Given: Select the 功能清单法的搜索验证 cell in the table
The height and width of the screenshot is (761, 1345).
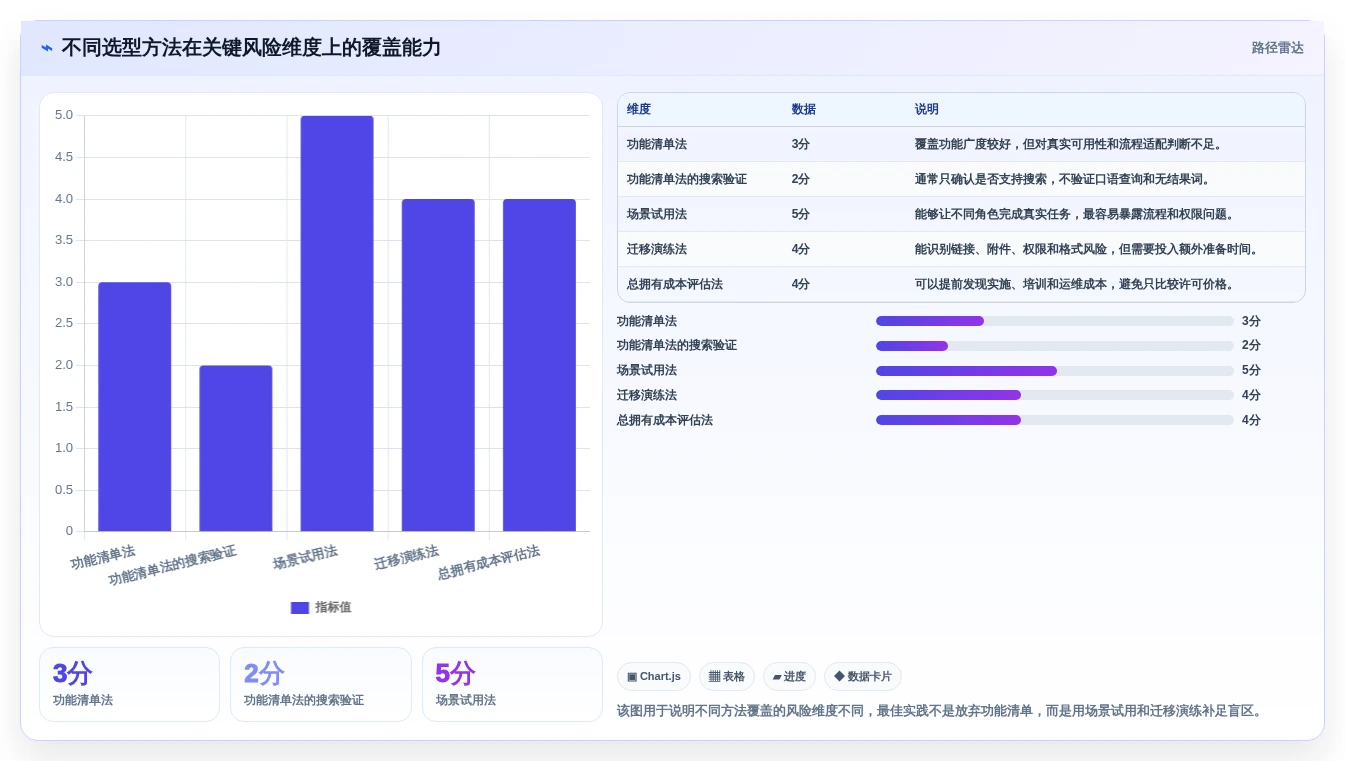Looking at the screenshot, I should point(687,179).
